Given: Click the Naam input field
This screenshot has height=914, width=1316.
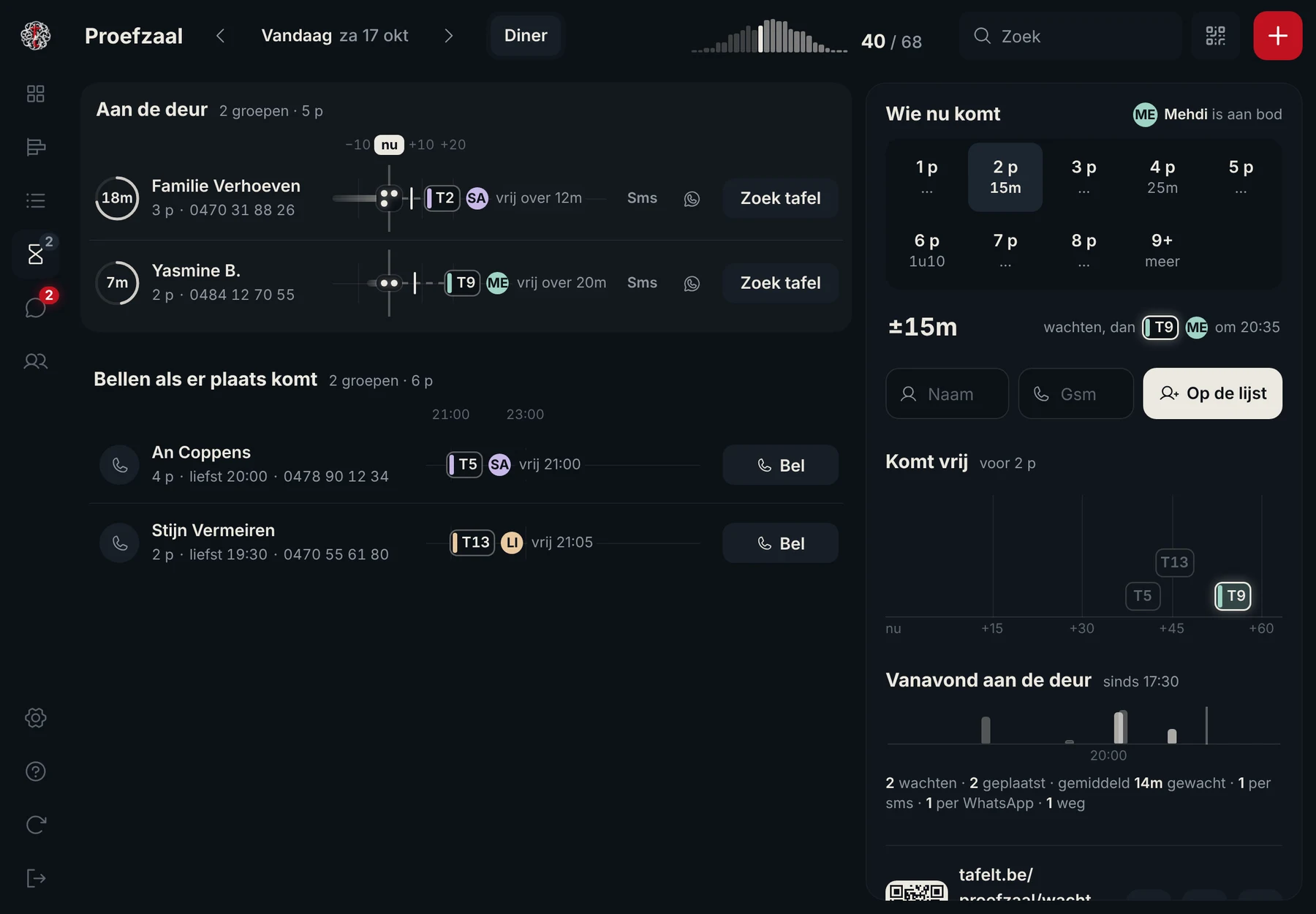Looking at the screenshot, I should (x=947, y=394).
